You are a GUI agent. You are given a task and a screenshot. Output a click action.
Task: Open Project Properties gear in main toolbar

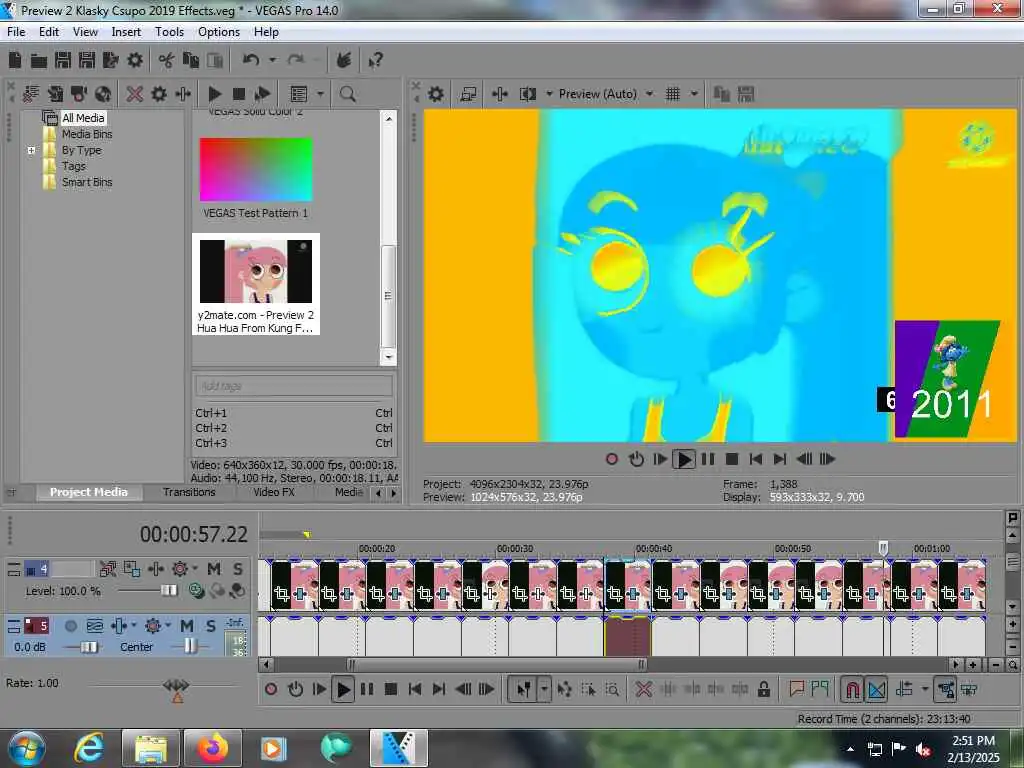tap(135, 61)
